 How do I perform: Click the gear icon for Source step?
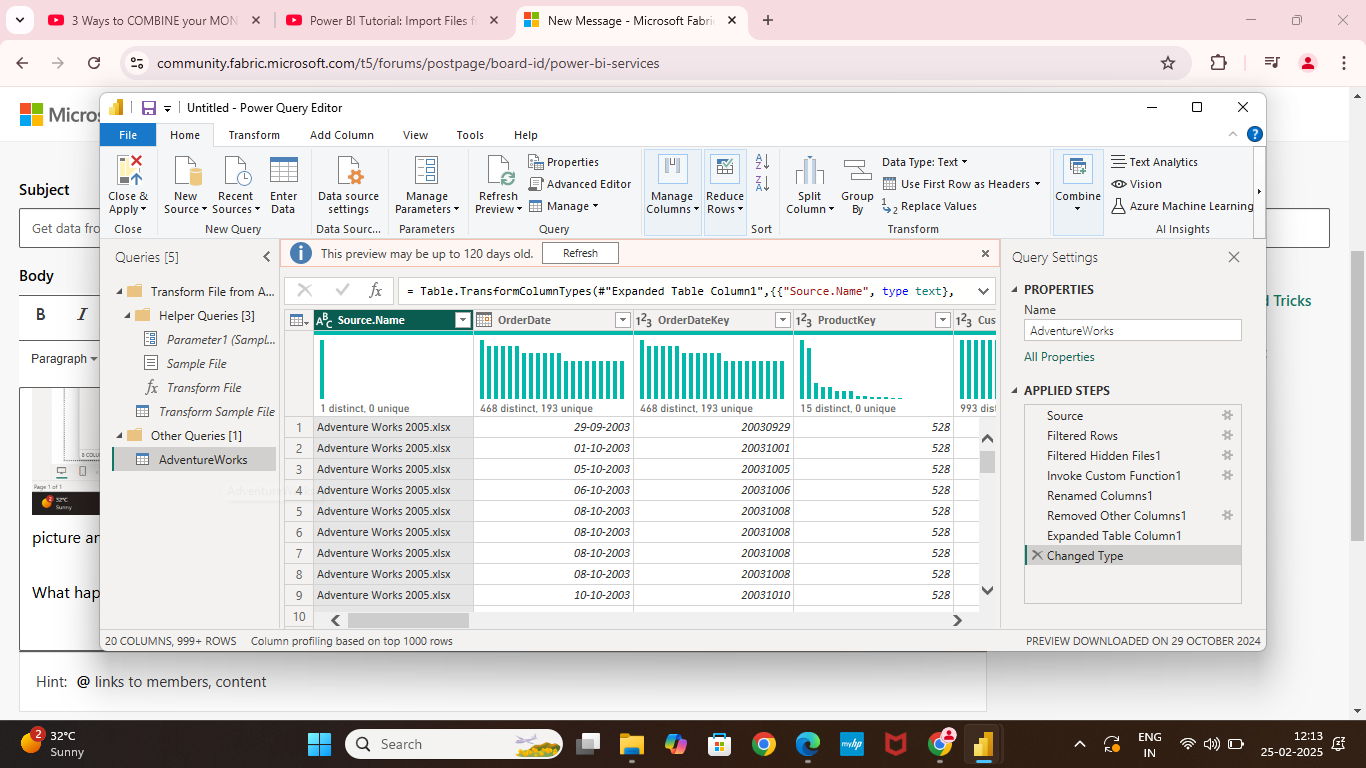[x=1228, y=415]
